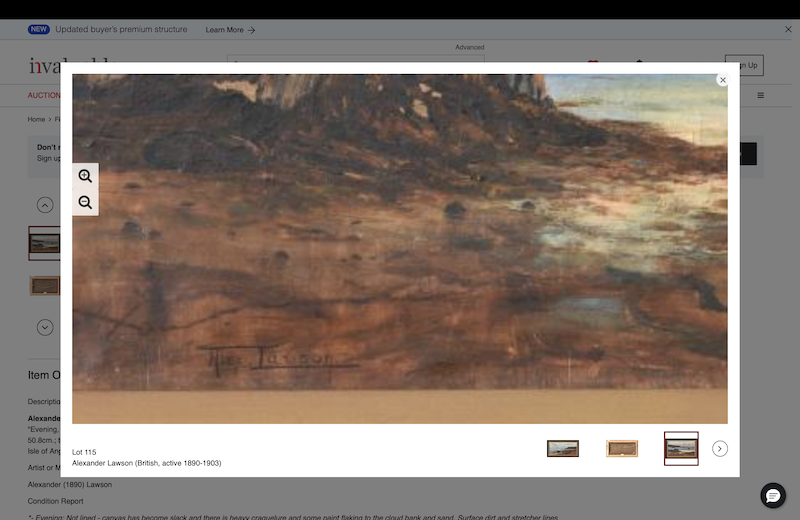Viewport: 800px width, 520px height.
Task: Click the NEW badge in banner
Action: click(x=39, y=30)
